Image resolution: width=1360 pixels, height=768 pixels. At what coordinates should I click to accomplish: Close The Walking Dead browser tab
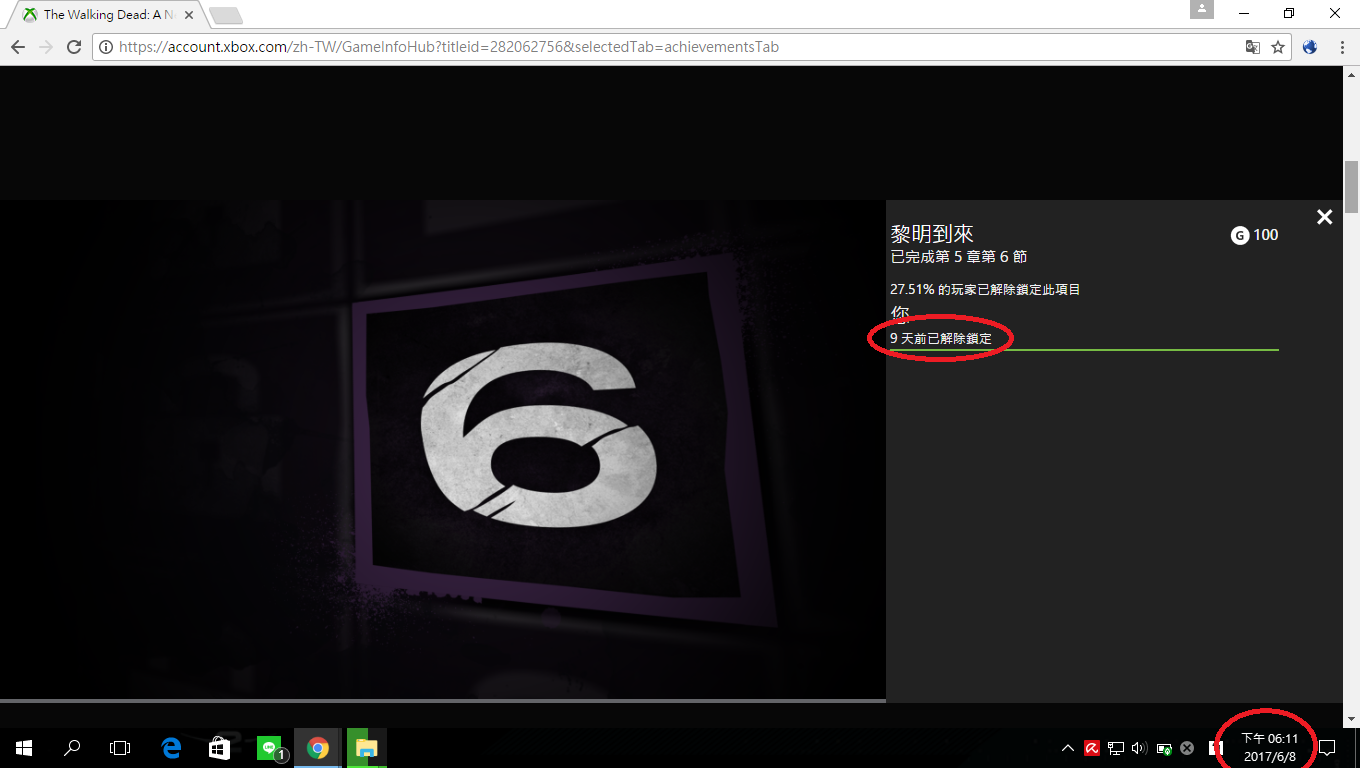189,15
